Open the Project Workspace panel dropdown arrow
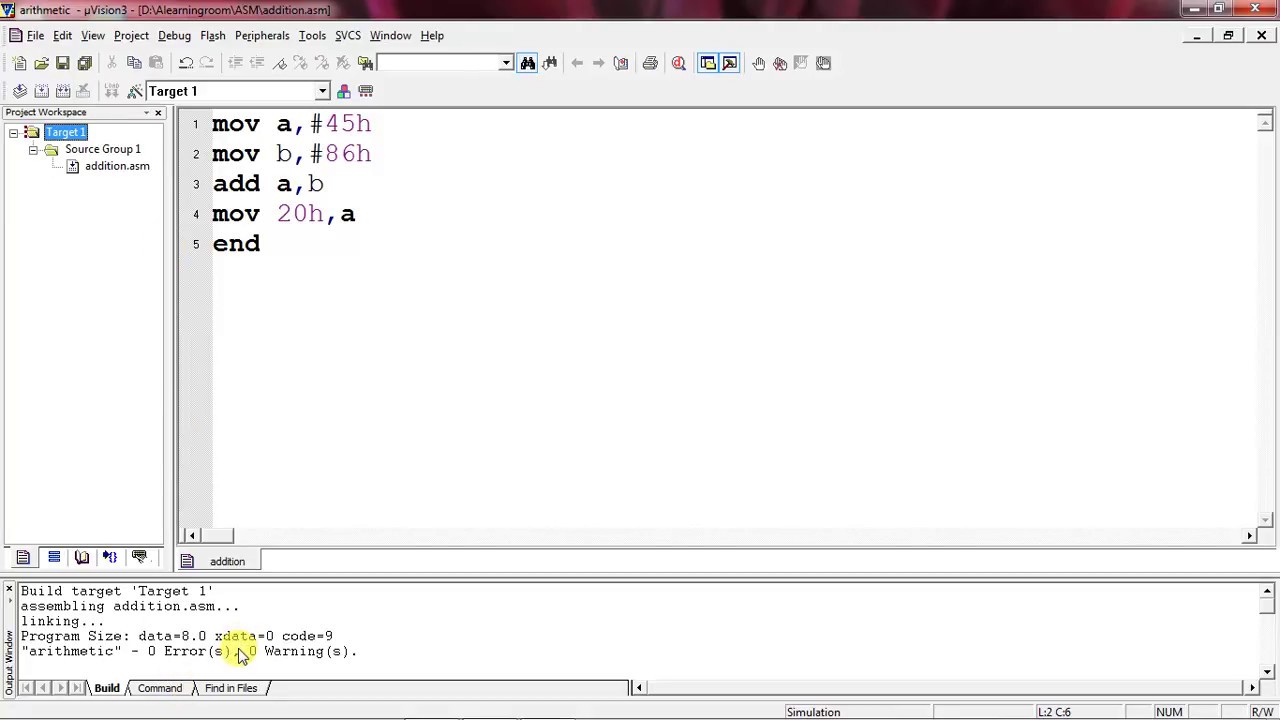 146,112
